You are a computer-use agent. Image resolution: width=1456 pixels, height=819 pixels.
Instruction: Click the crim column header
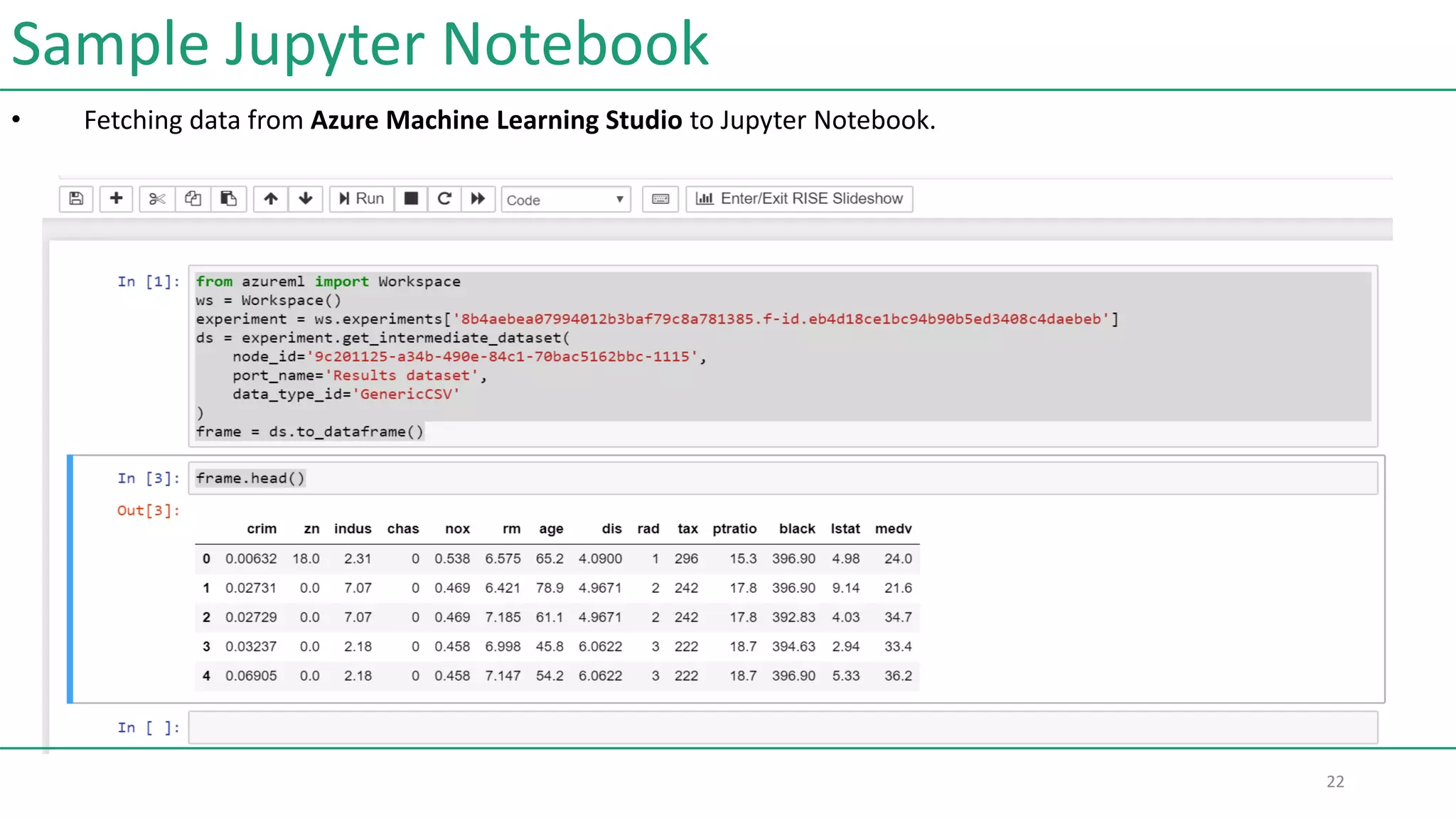tap(262, 529)
